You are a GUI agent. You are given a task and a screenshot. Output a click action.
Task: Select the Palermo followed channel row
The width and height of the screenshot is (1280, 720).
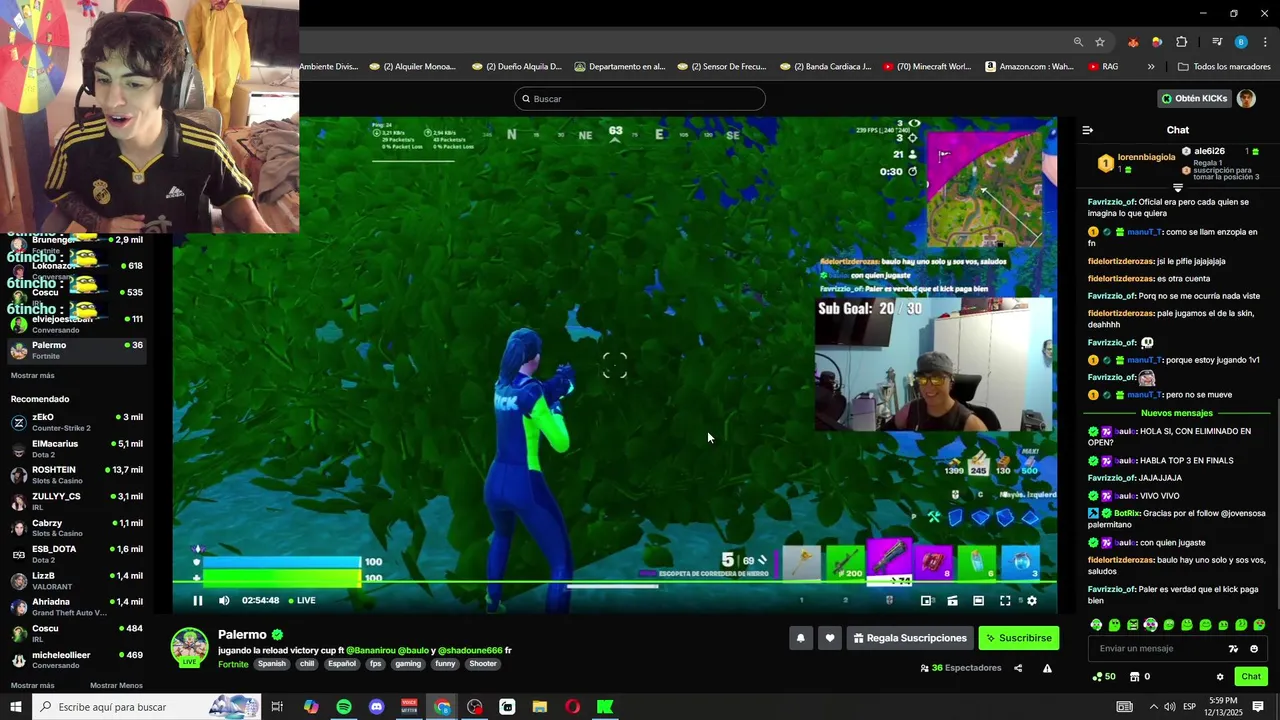click(78, 350)
